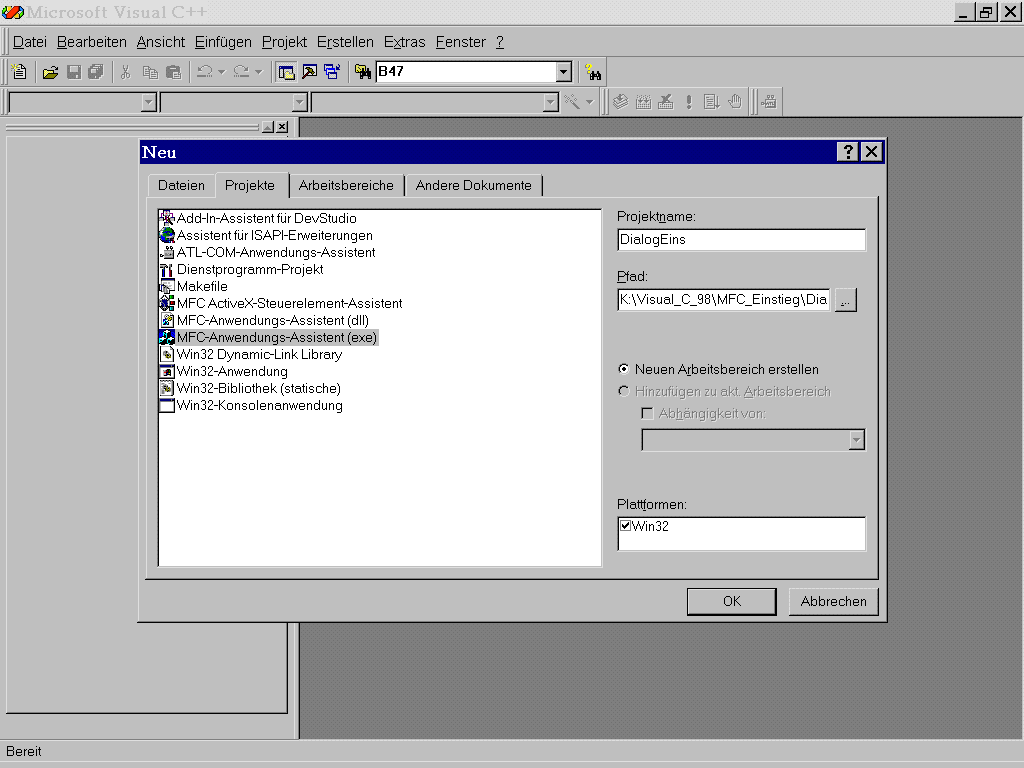Screen dimensions: 1024x768
Task: Open the B47 find combo dropdown
Action: (x=564, y=72)
